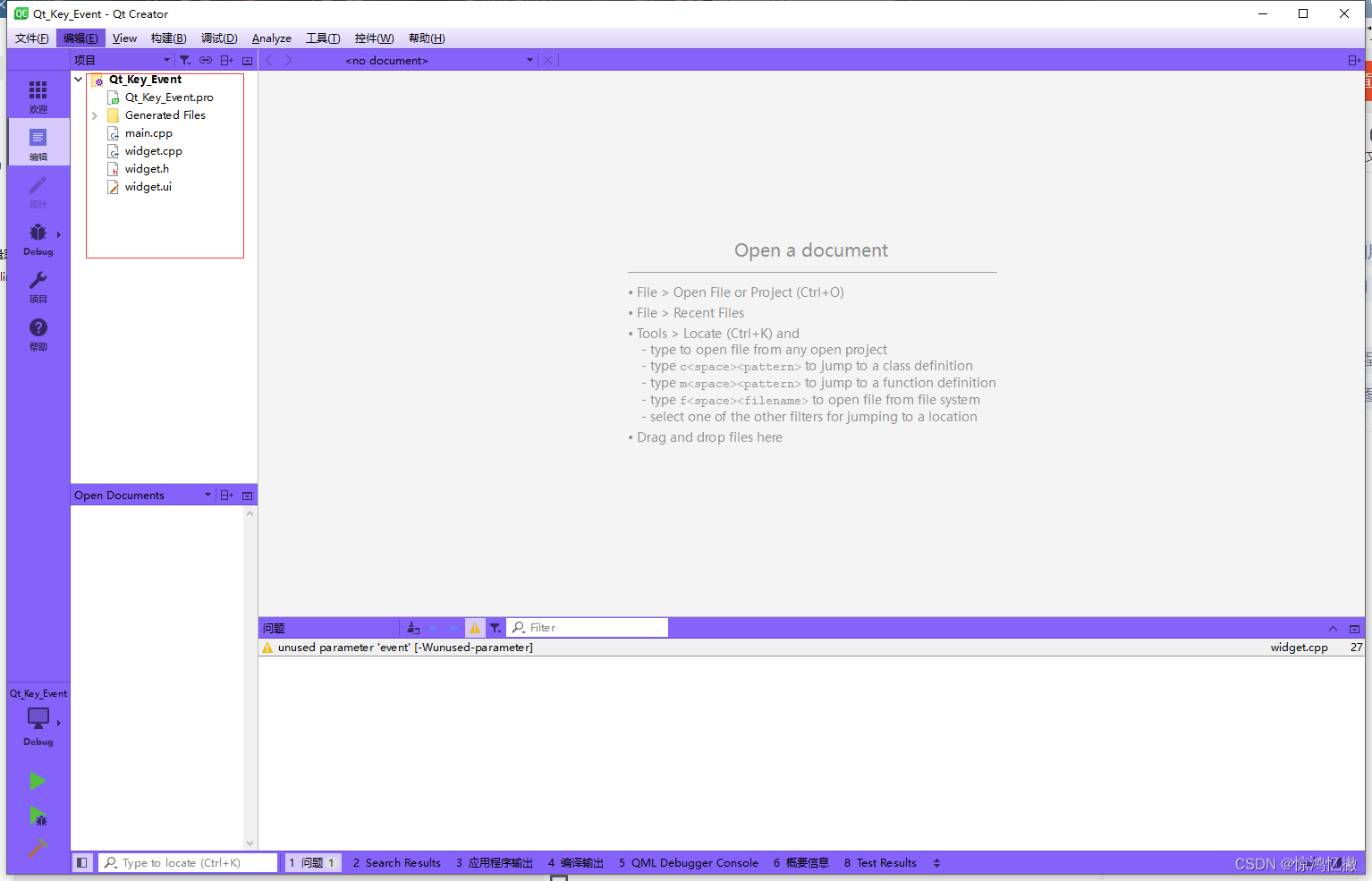
Task: Go forward in editor navigation history
Action: [288, 60]
